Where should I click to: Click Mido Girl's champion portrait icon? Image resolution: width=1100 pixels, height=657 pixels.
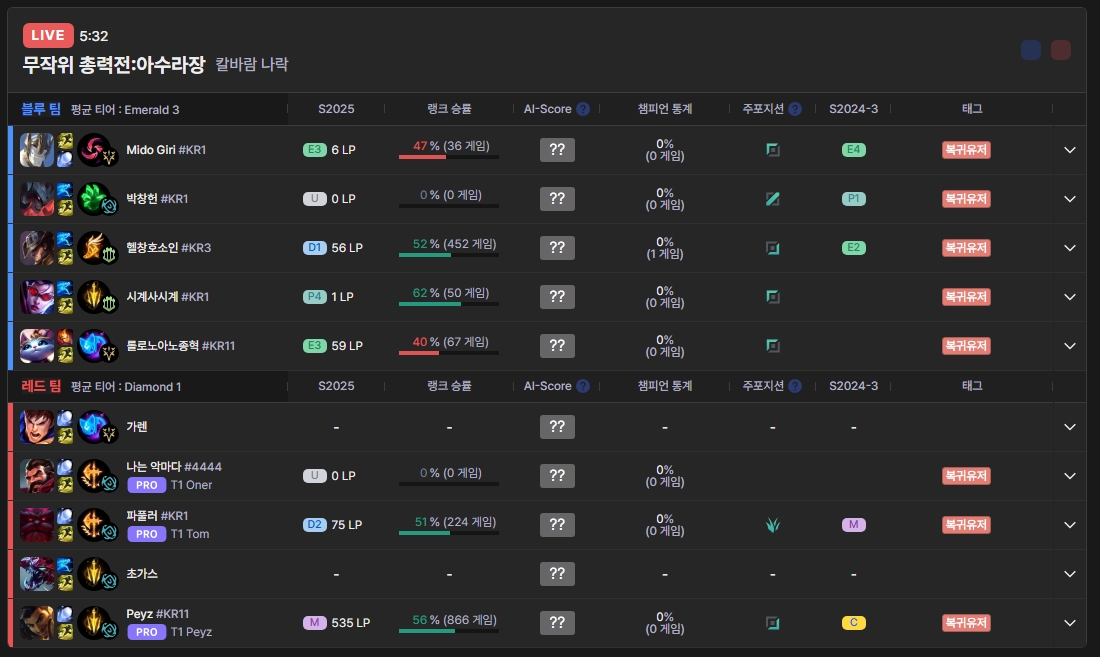click(x=37, y=150)
